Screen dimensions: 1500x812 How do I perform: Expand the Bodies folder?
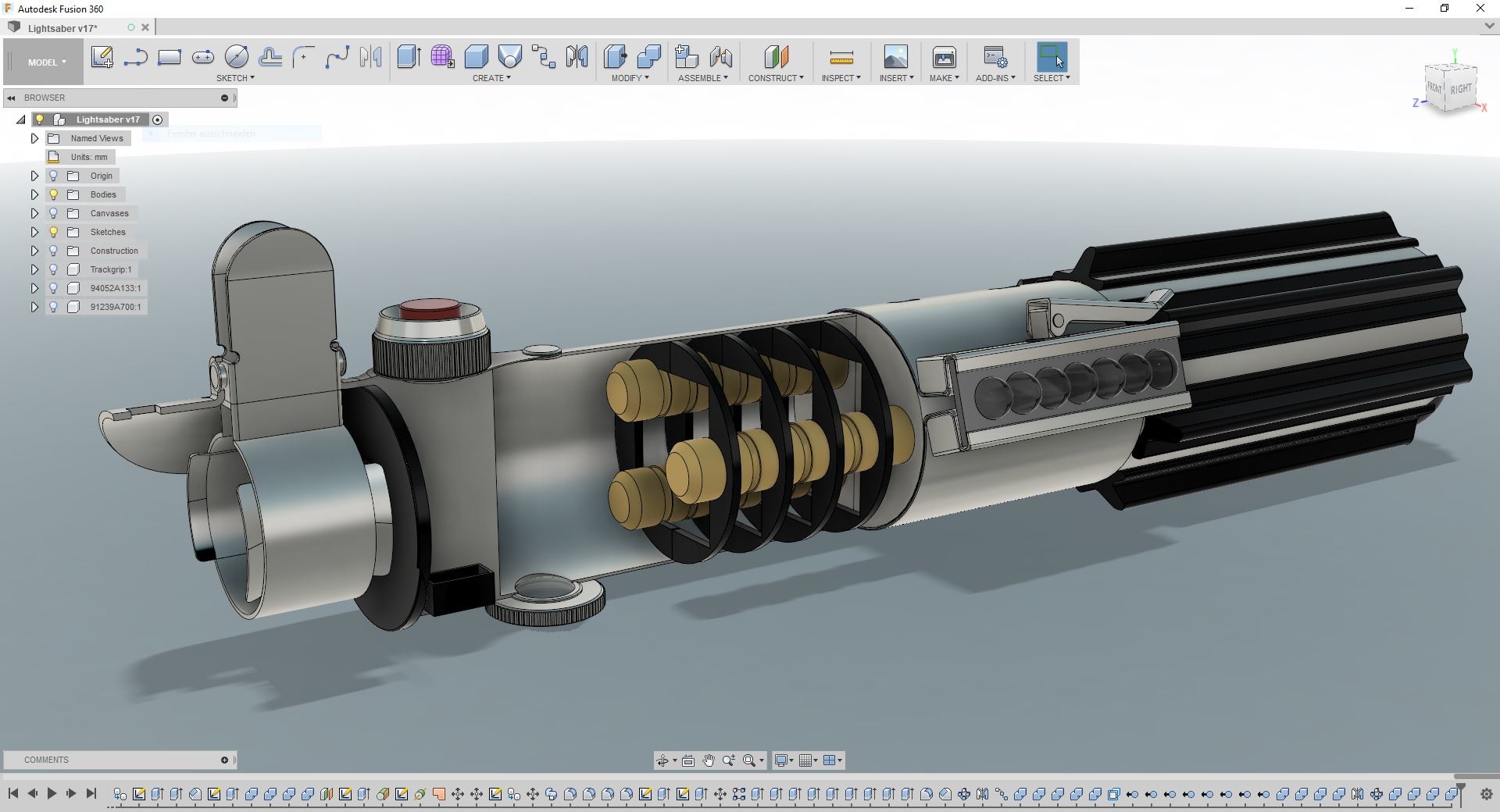click(34, 194)
